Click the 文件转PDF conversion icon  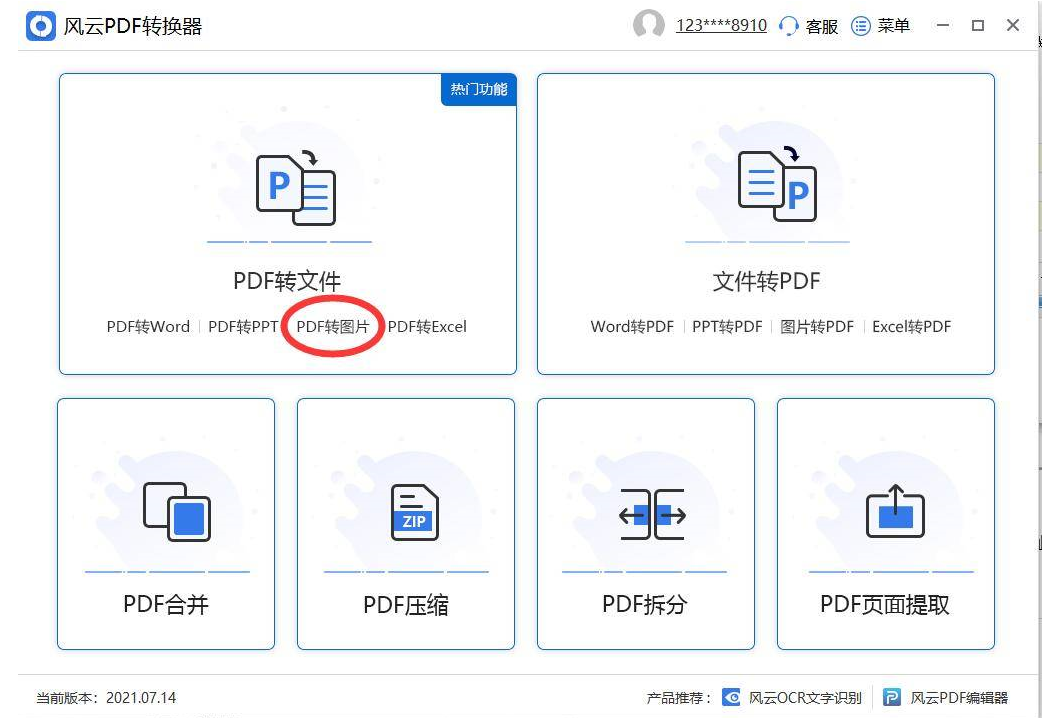pos(776,184)
